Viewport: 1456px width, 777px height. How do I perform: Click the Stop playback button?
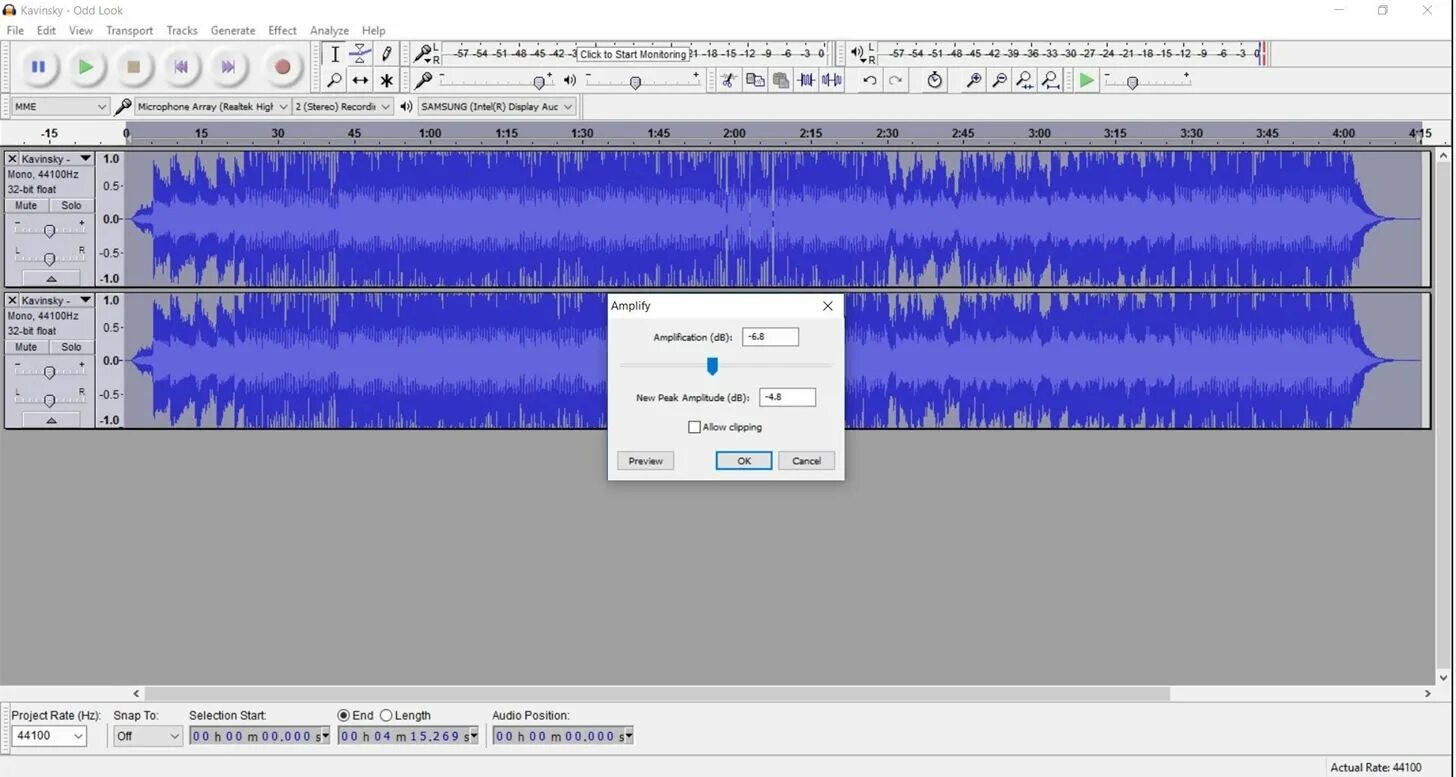tap(133, 67)
